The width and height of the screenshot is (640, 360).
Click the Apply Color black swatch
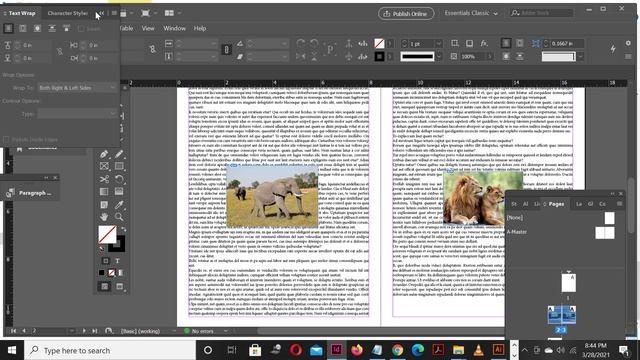pos(102,273)
